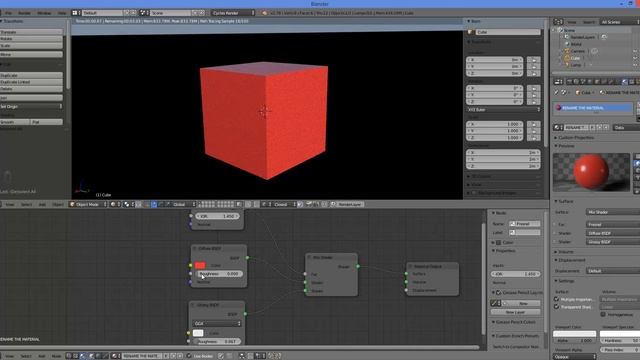Toggle the Transparent Shadows checkbox
Image resolution: width=640 pixels, height=360 pixels.
(556, 307)
